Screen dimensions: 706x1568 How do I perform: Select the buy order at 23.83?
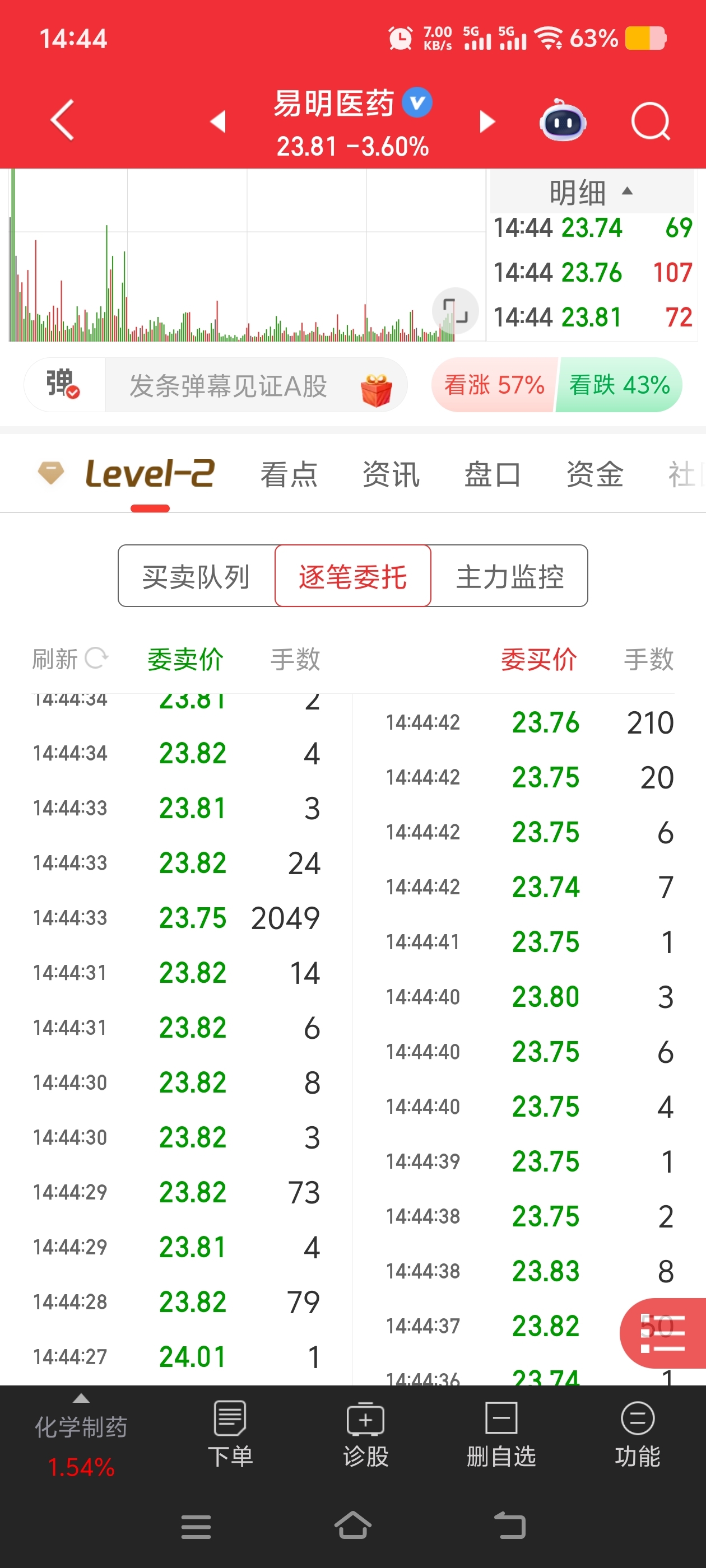pos(530,1271)
